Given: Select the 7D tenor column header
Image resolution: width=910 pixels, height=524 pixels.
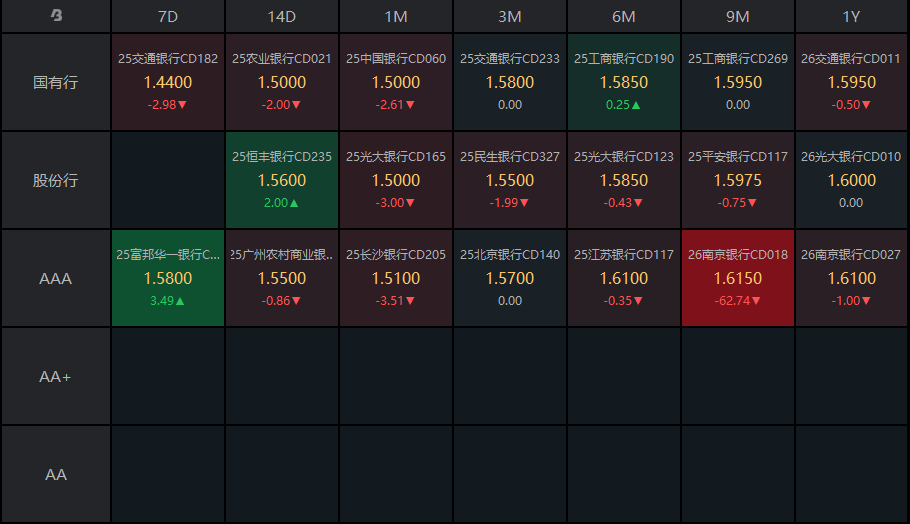Looking at the screenshot, I should [168, 16].
